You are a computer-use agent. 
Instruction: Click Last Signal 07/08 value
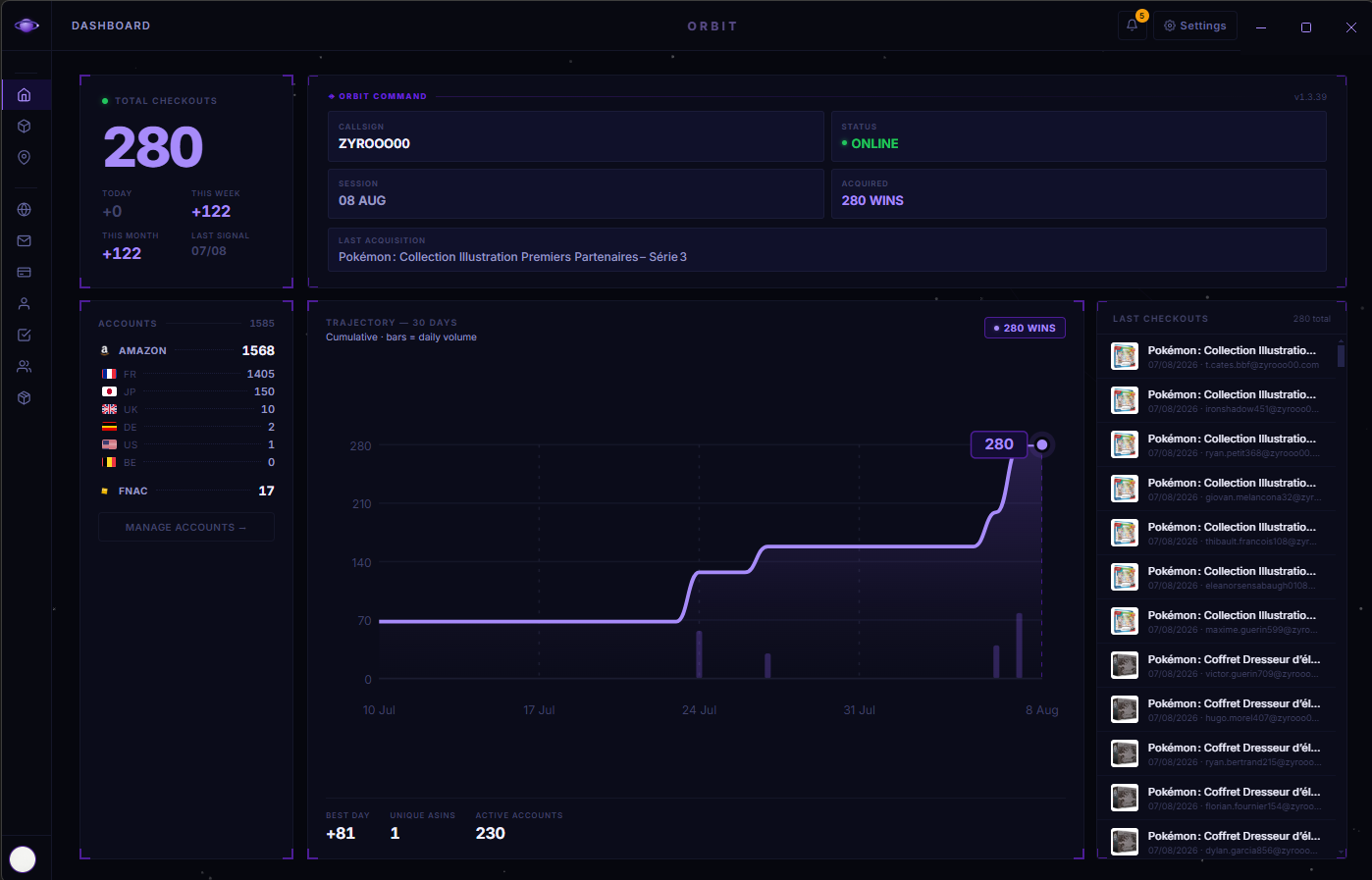click(x=209, y=251)
